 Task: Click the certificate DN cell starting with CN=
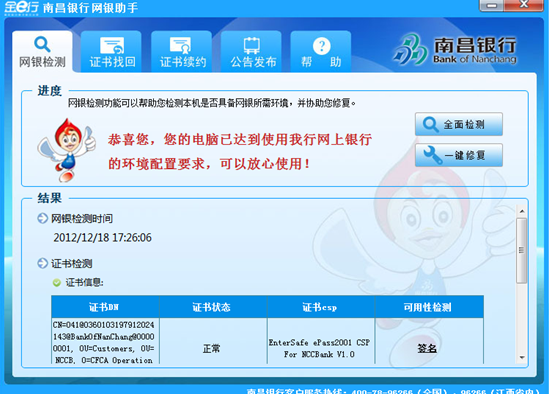click(x=104, y=342)
